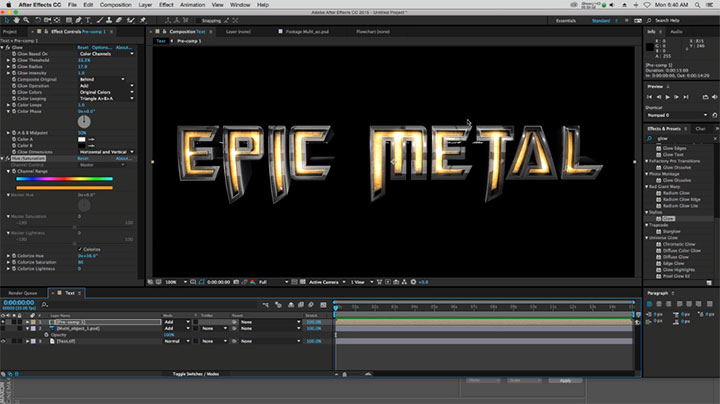Open viewer resolution Full dropdown

tap(274, 282)
